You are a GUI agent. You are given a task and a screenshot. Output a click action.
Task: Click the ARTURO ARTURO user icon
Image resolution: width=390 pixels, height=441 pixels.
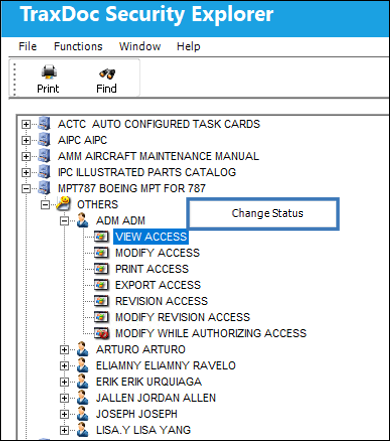pos(83,349)
